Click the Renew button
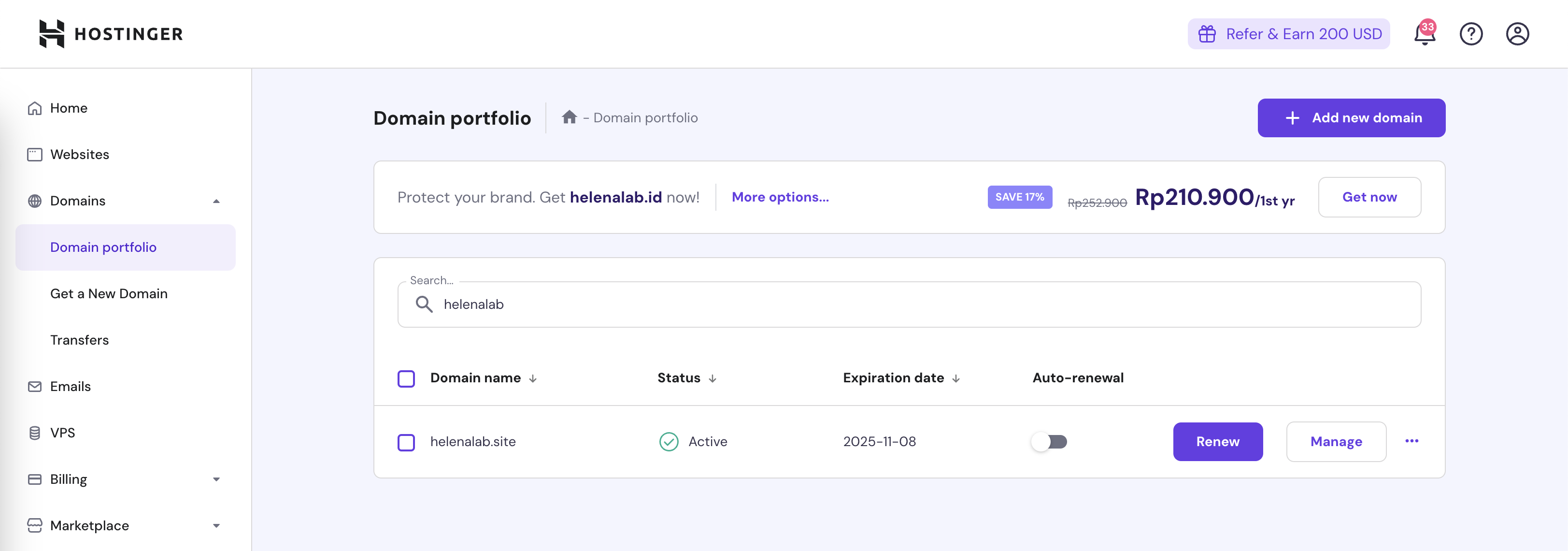This screenshot has width=1568, height=551. (1217, 441)
